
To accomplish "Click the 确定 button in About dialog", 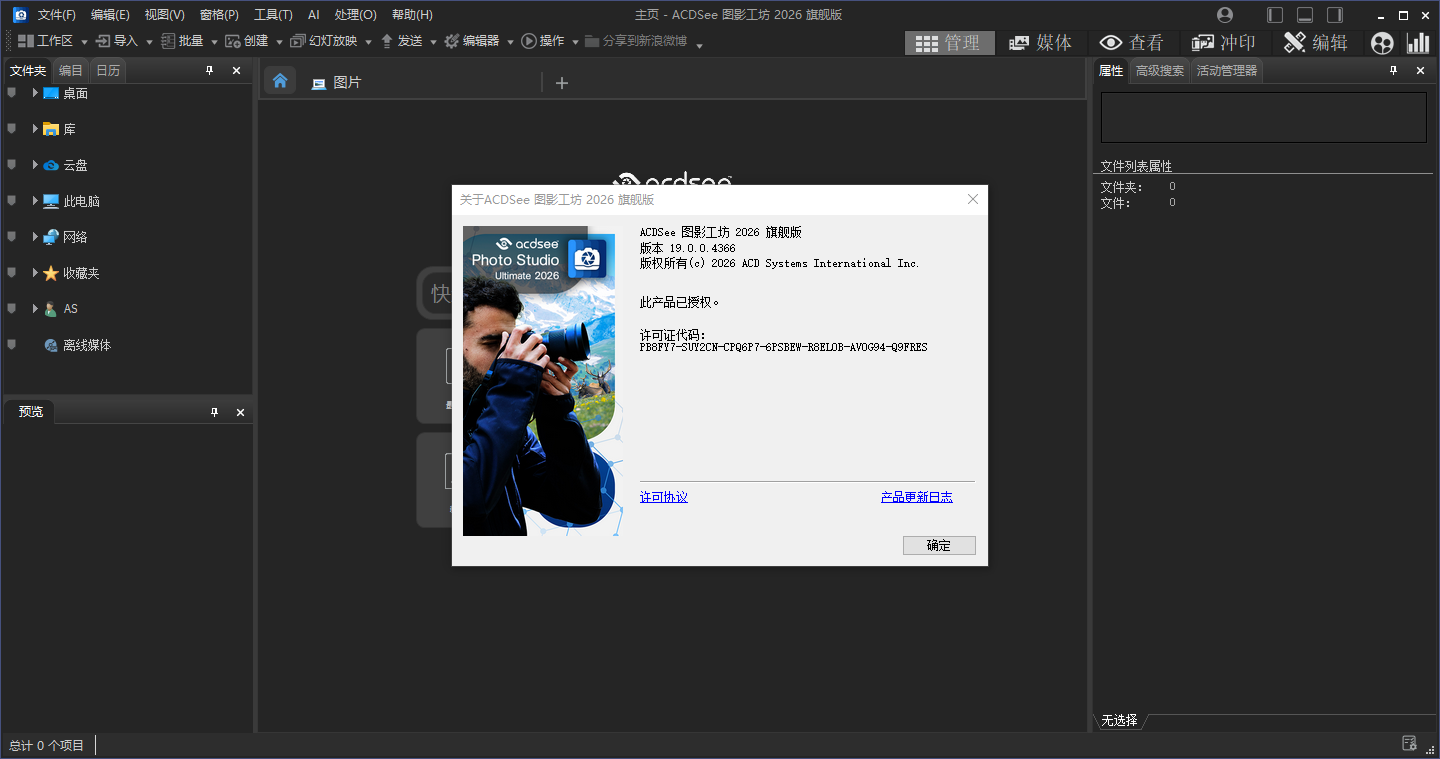I will (938, 545).
